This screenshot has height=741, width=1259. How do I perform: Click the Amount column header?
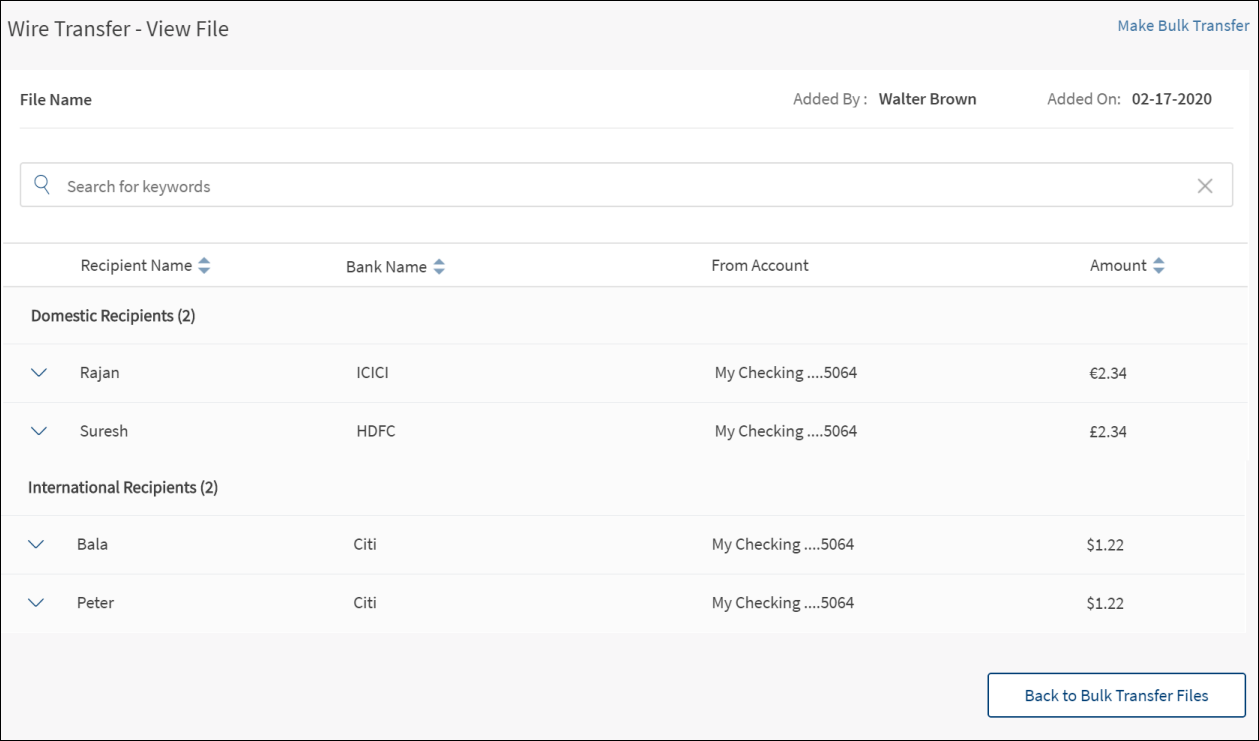1118,266
